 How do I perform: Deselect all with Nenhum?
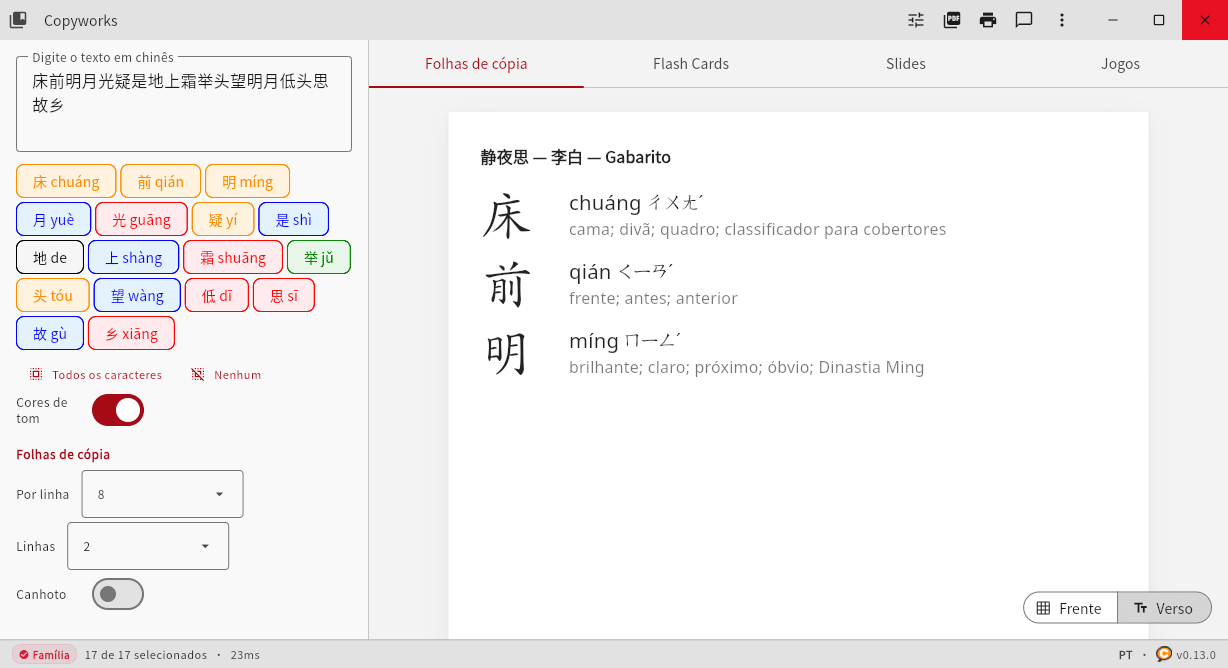coord(226,374)
